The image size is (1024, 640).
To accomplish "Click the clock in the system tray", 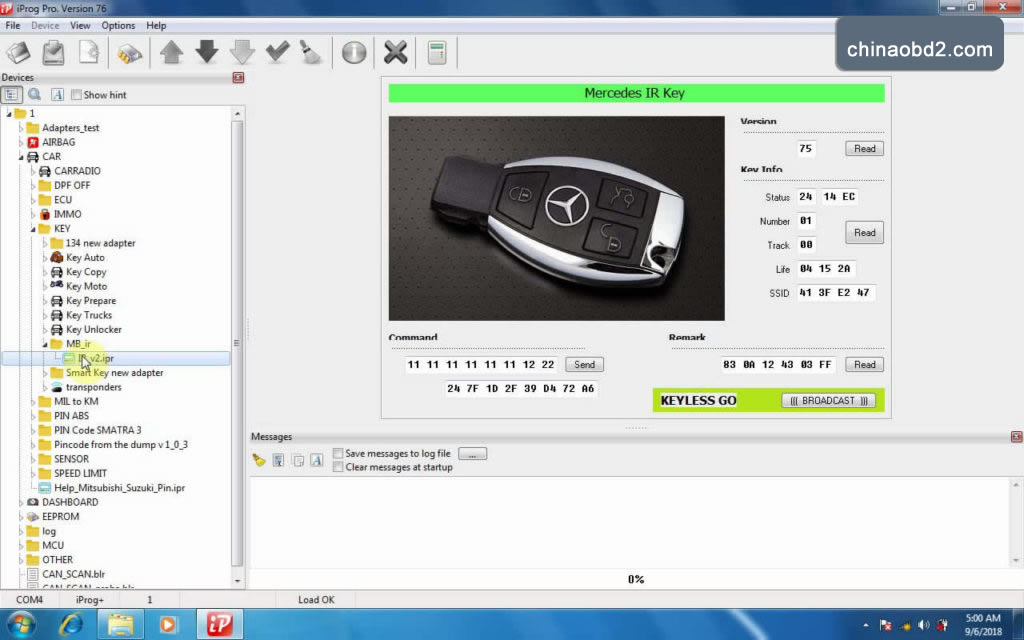I will click(983, 625).
